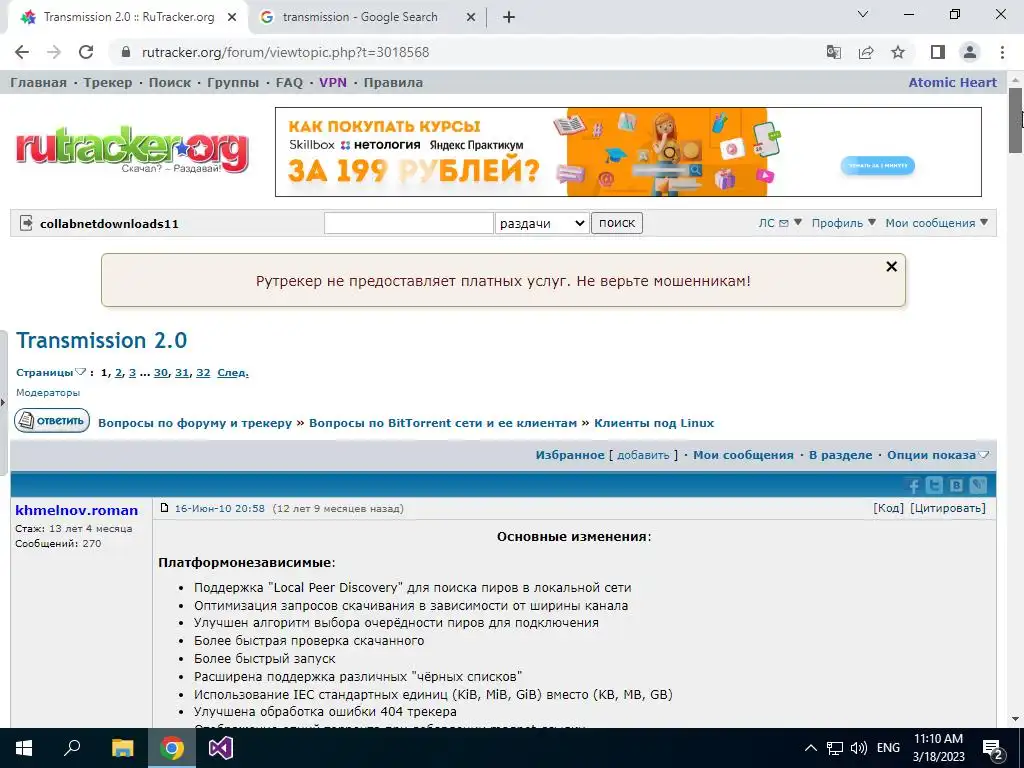
Task: Close the transmission Google Search tab
Action: coord(471,18)
